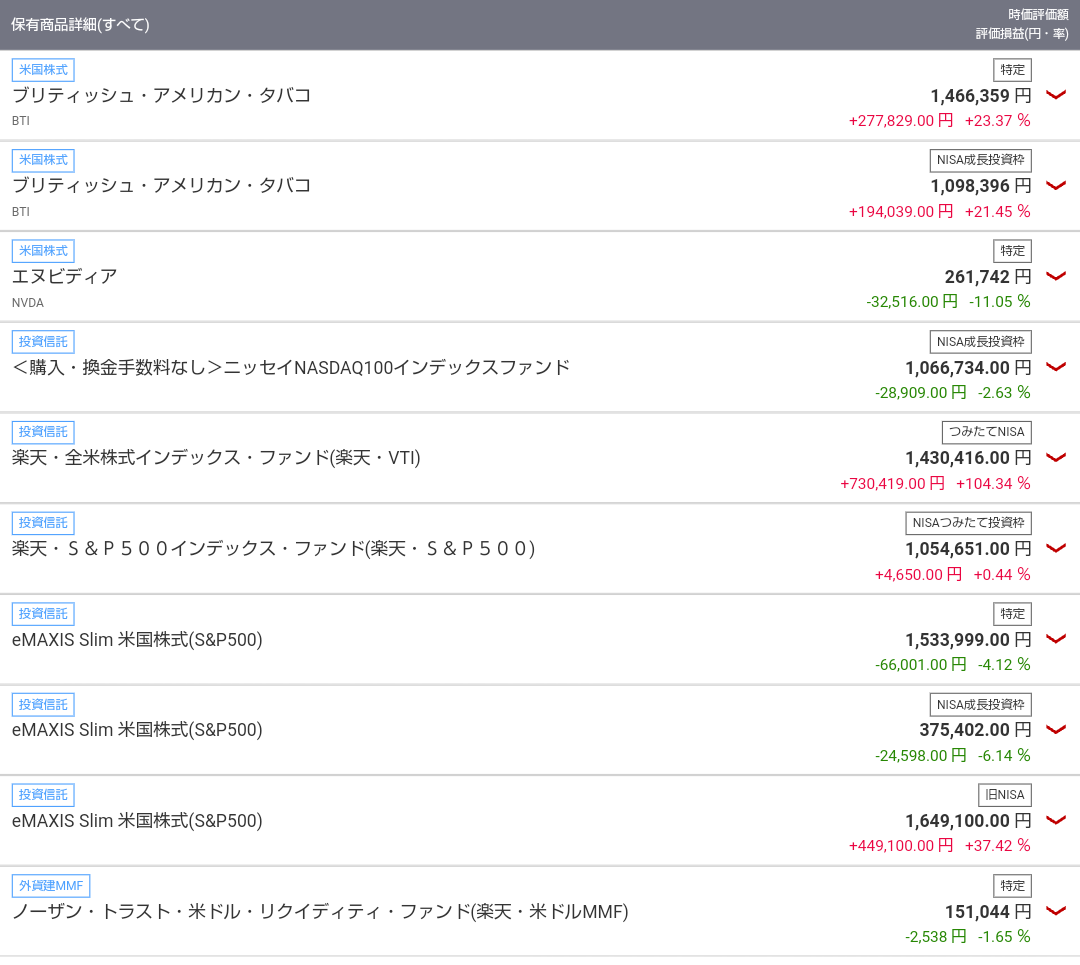Click 投資信託 tag above 楽天・S&P500 fund
Screen dimensions: 1080x965
43,523
